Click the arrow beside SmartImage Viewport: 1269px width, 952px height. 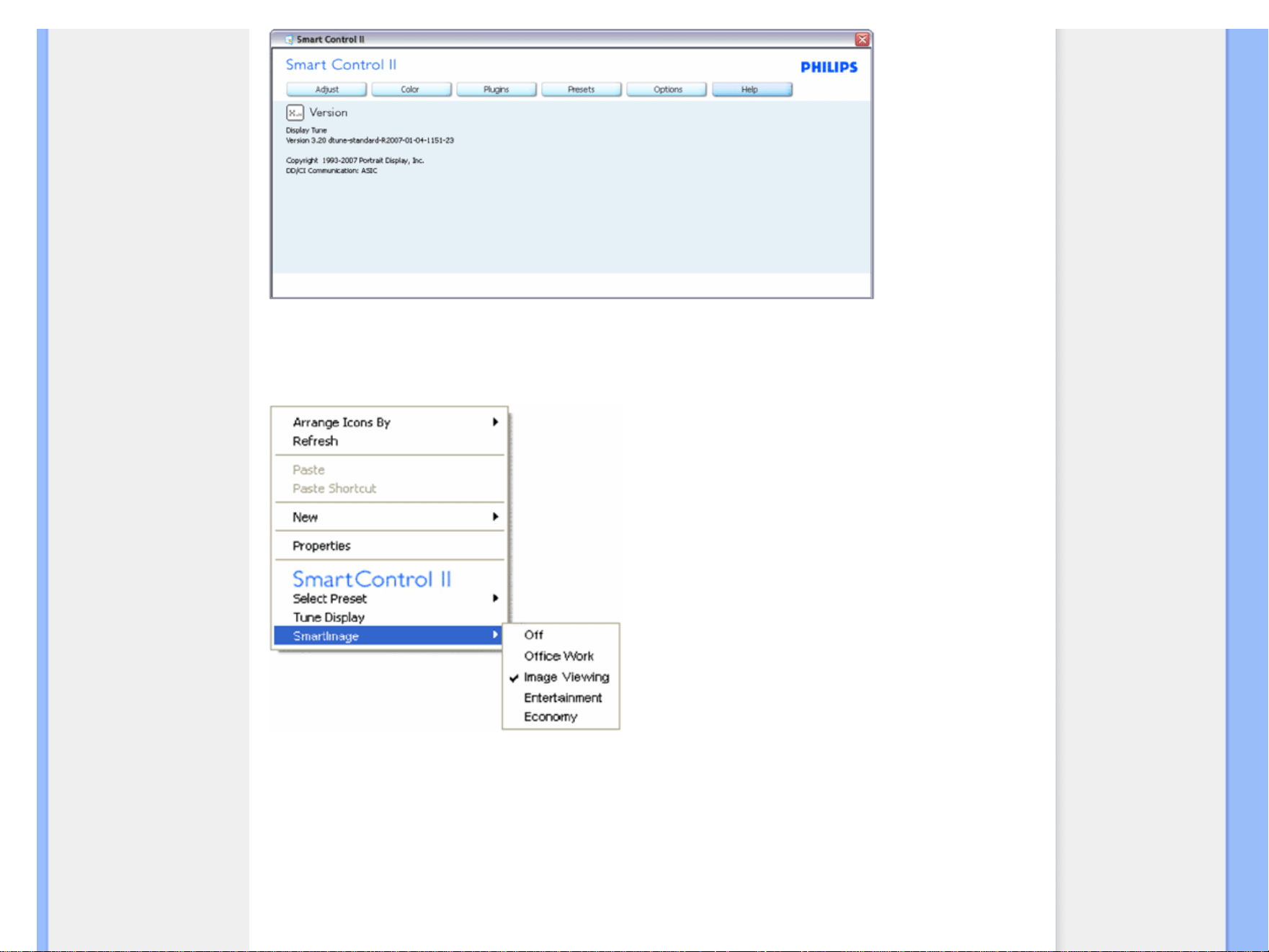(495, 635)
